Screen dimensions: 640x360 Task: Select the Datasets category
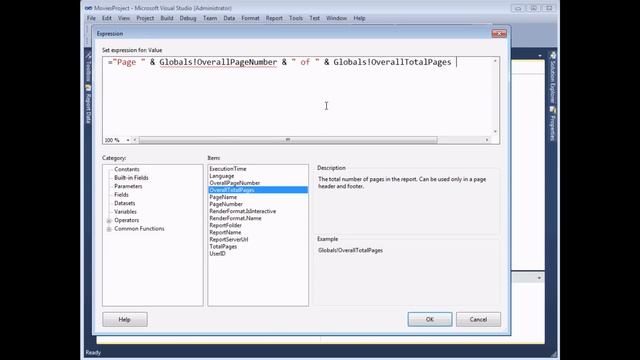click(x=124, y=203)
